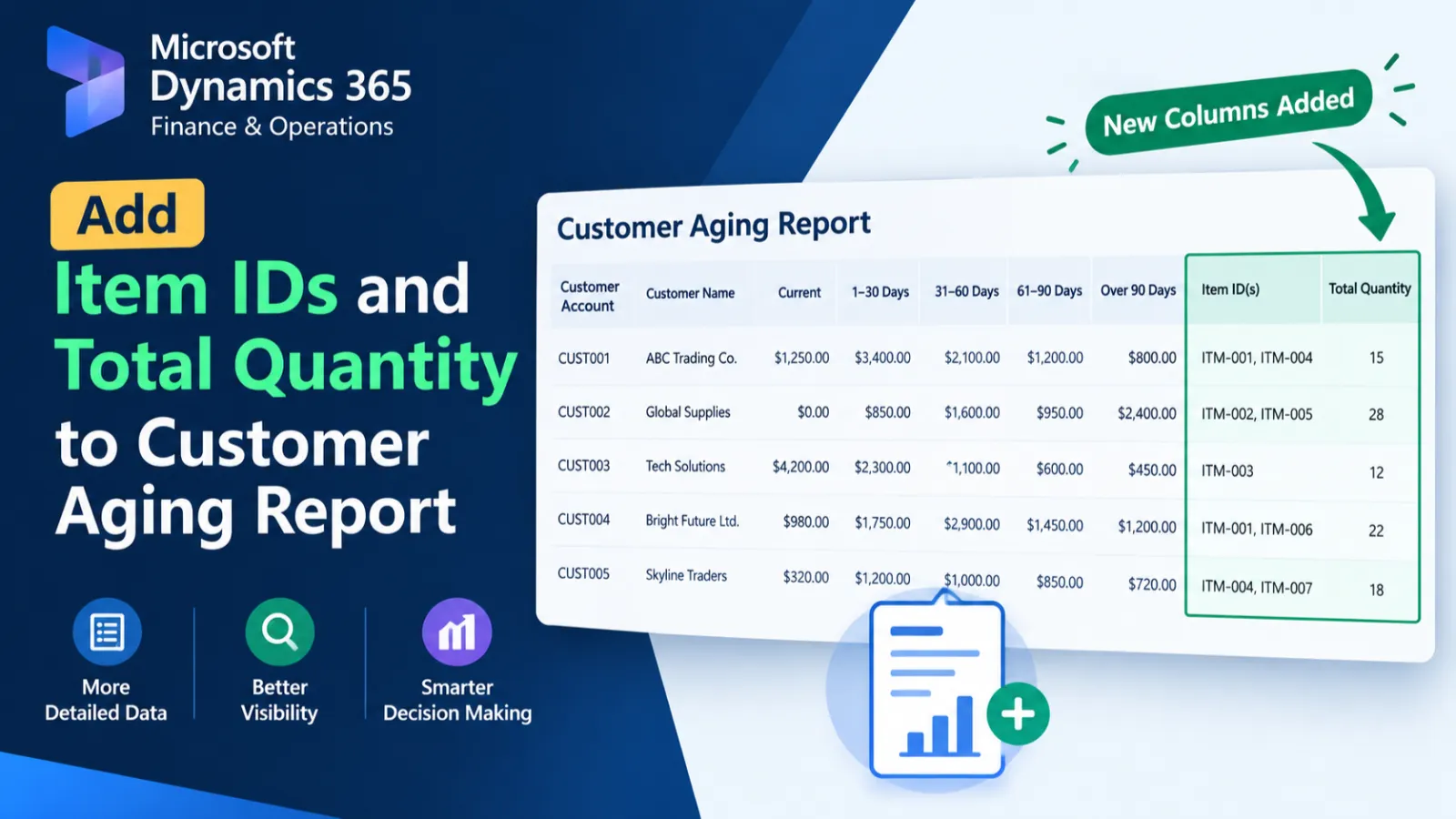
Task: Click the More Detailed Data caption
Action: click(106, 700)
